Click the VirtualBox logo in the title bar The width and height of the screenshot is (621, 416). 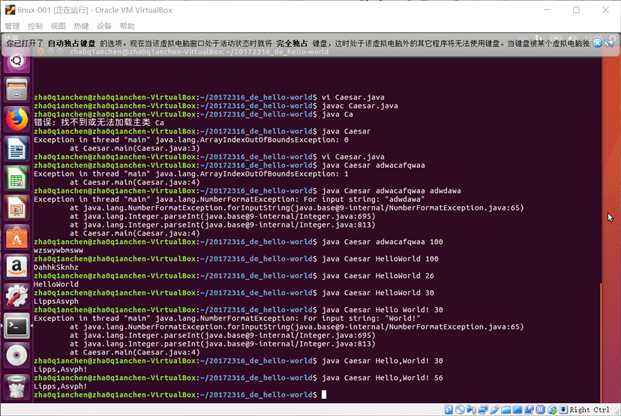click(10, 10)
